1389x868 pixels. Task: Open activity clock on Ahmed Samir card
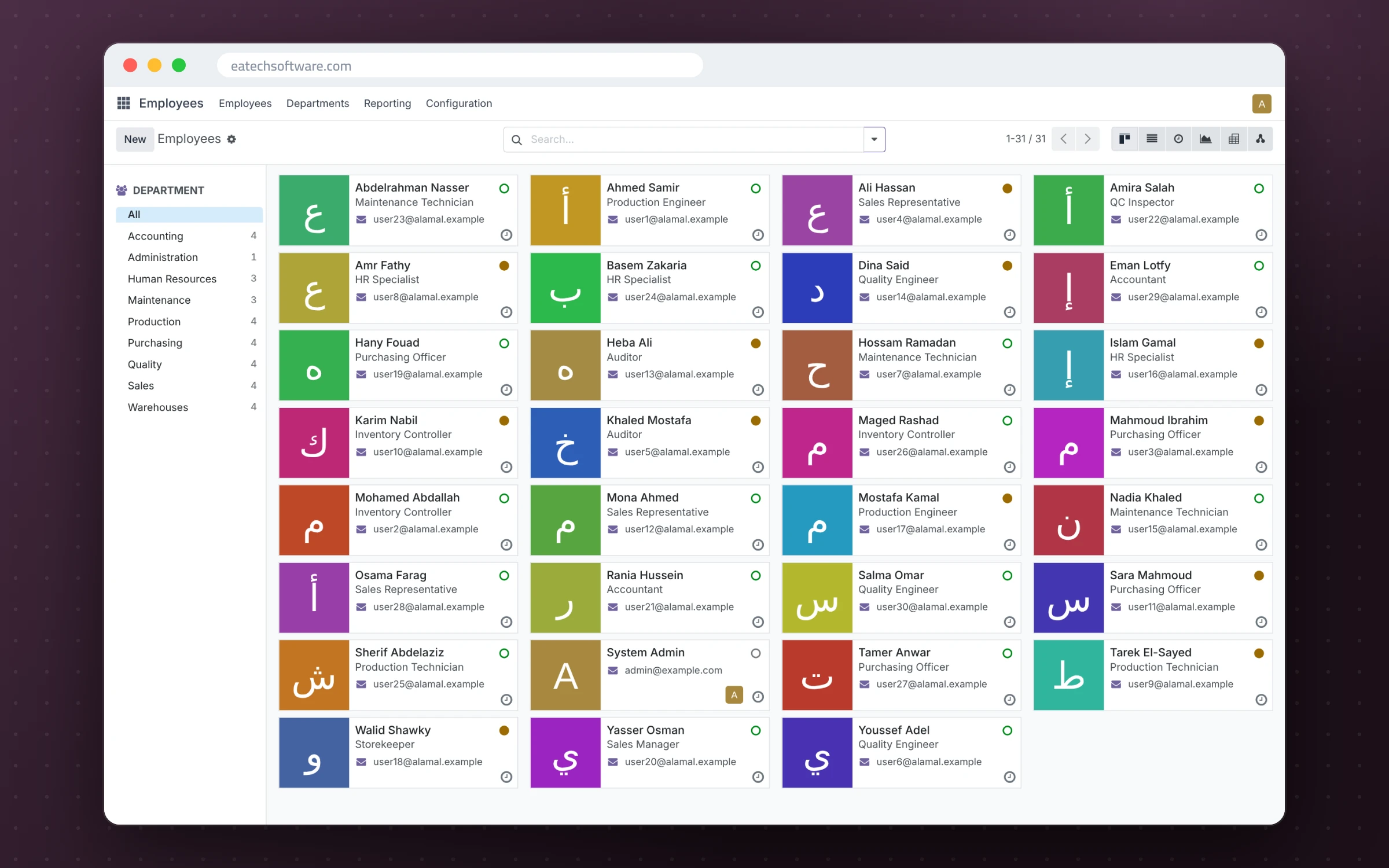758,235
